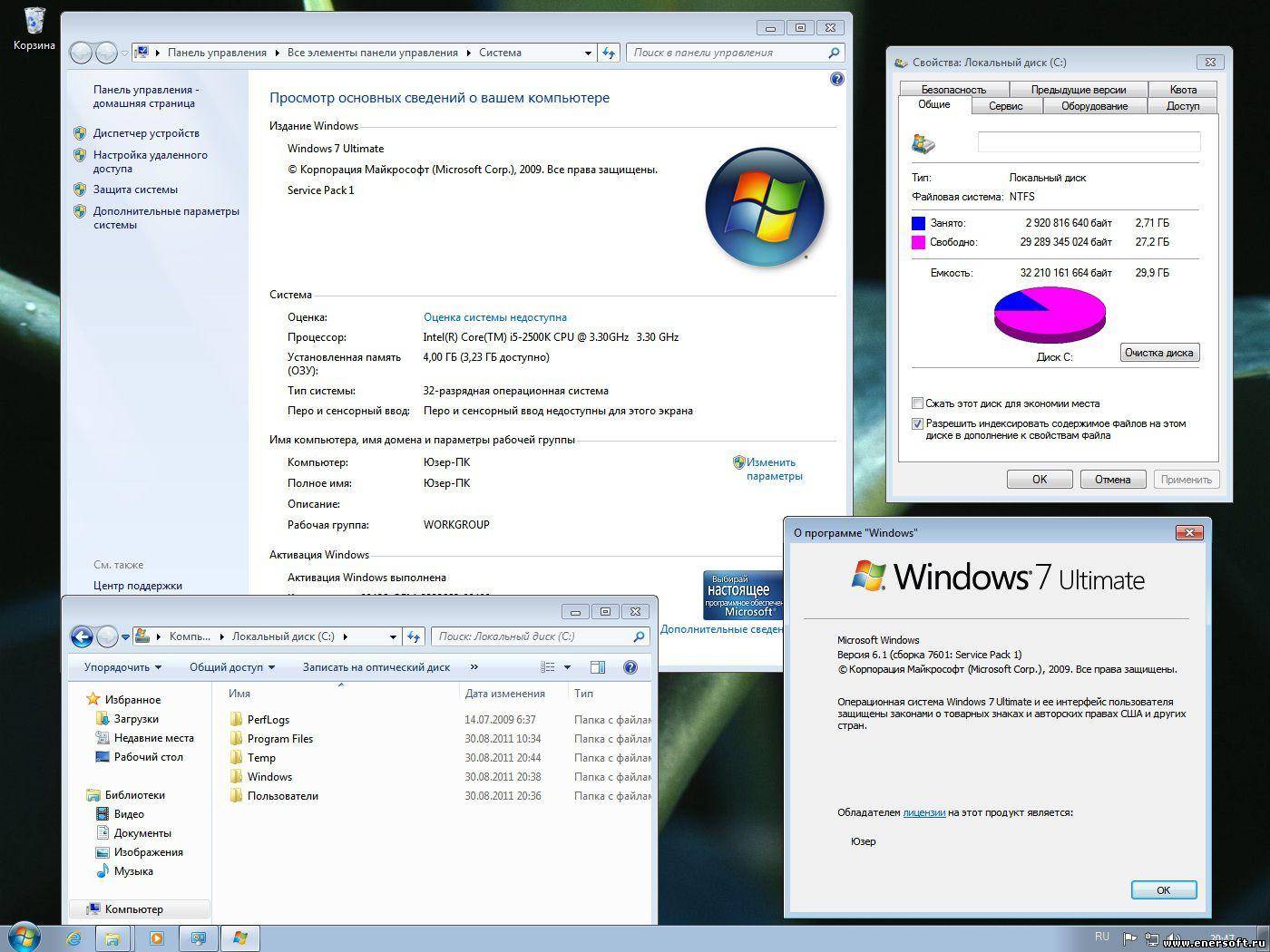
Task: Click Отмена in disk properties dialog
Action: click(1112, 480)
